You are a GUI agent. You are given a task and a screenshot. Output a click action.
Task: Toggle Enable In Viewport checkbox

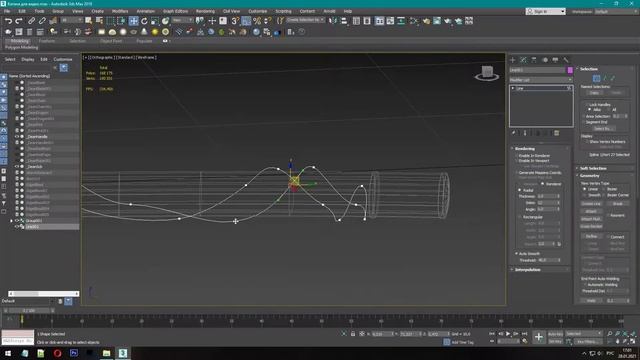pyautogui.click(x=516, y=161)
